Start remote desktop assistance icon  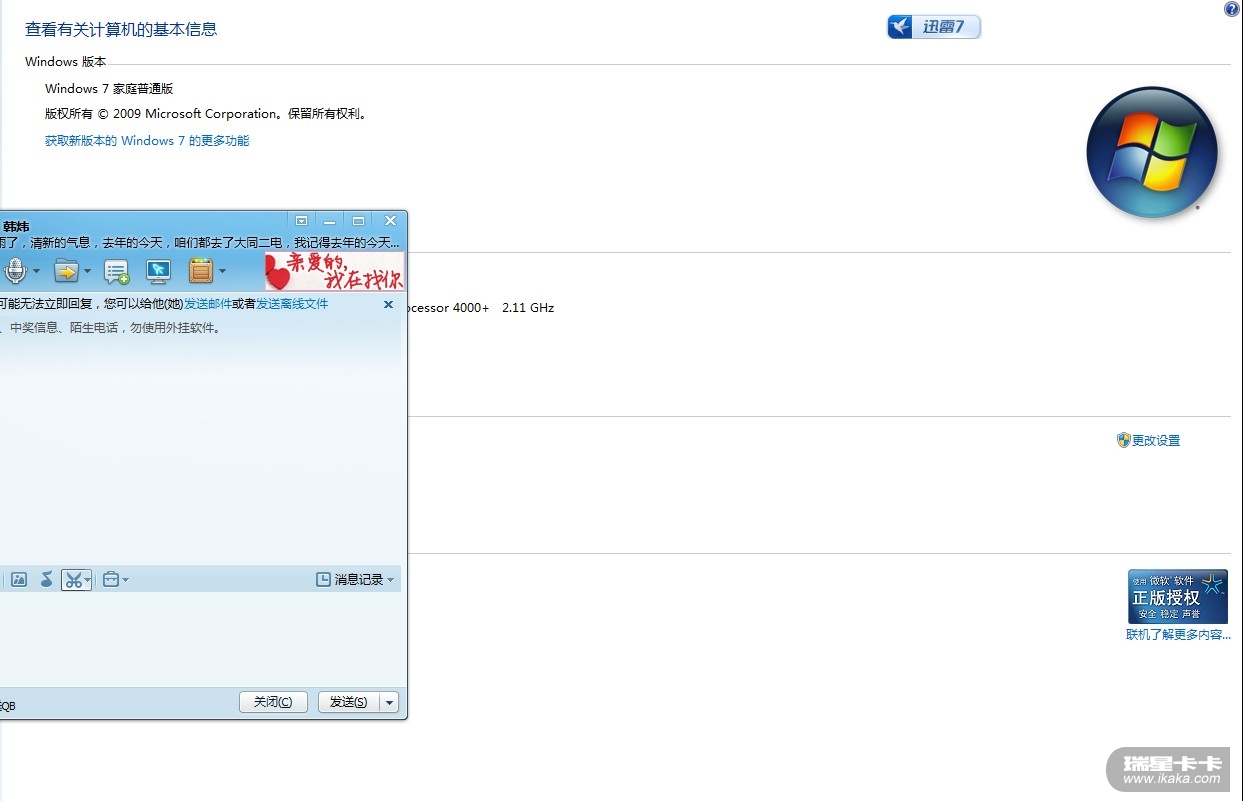(158, 271)
